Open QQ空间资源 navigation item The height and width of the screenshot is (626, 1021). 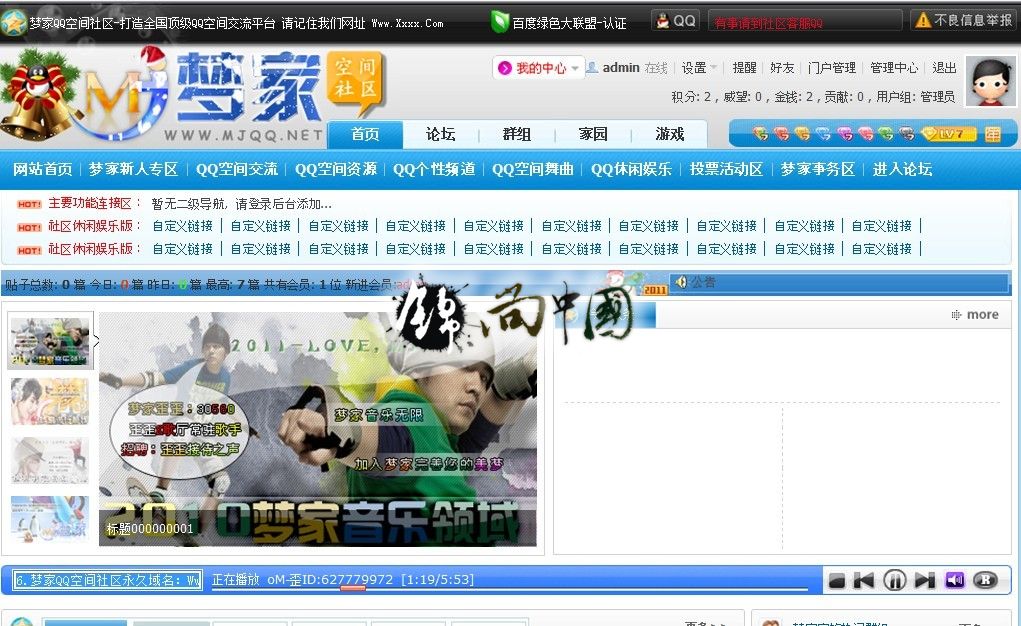(336, 169)
